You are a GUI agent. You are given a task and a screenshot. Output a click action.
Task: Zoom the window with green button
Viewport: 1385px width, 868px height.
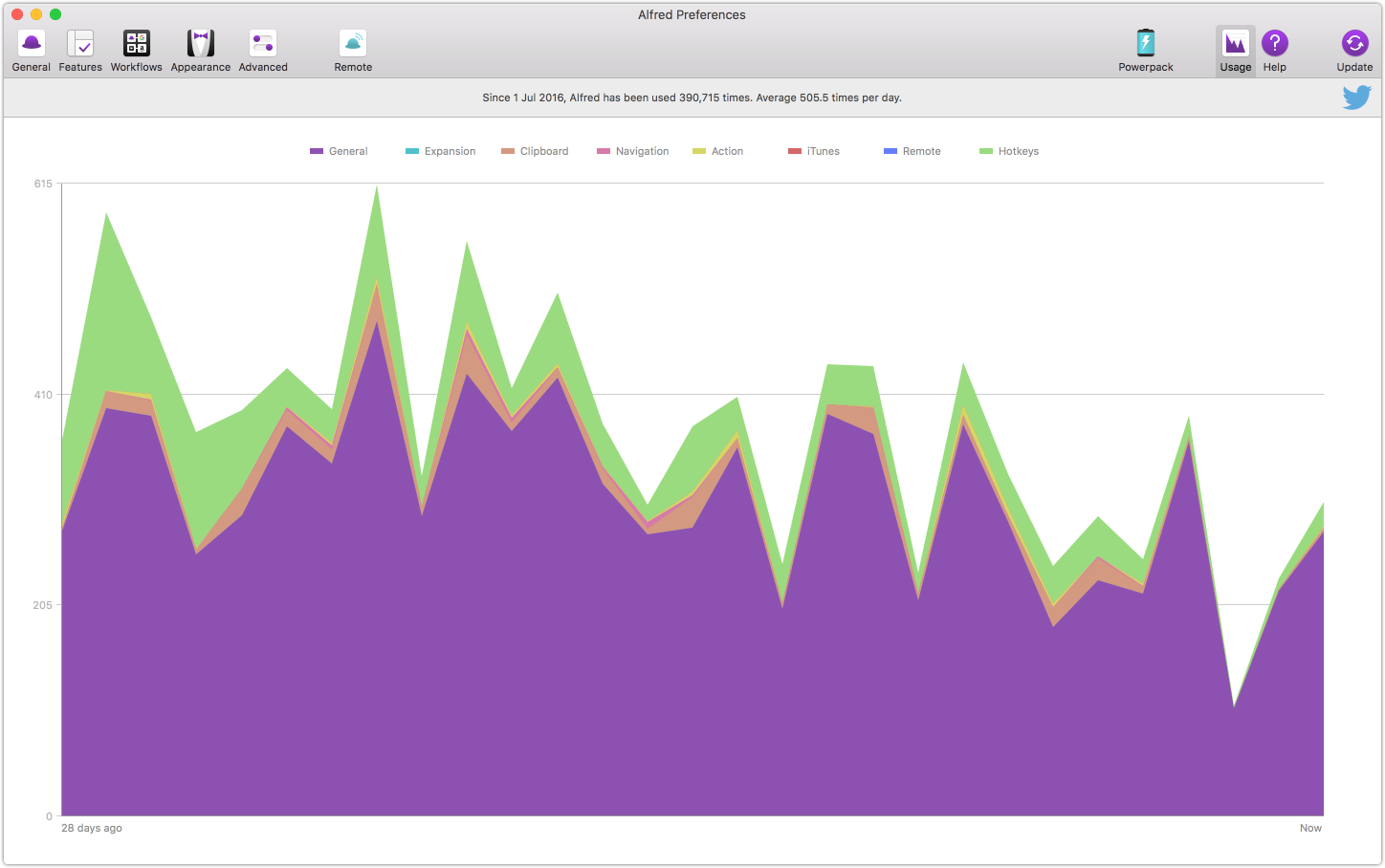pos(55,14)
